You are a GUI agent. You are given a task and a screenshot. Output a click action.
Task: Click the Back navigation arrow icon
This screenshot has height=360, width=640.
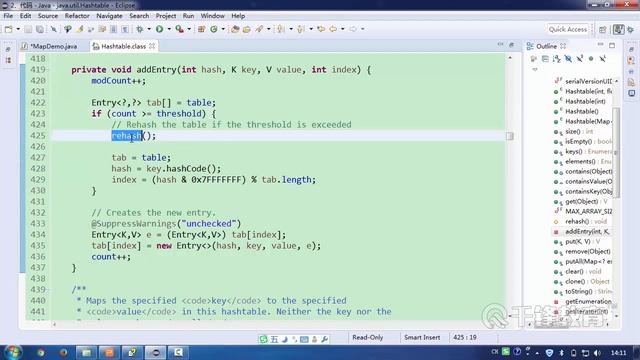(333, 29)
